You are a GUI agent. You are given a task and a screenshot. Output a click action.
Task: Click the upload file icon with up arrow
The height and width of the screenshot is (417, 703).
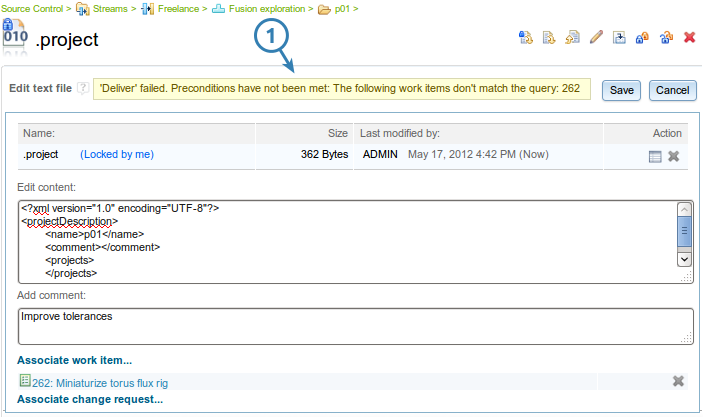(572, 38)
